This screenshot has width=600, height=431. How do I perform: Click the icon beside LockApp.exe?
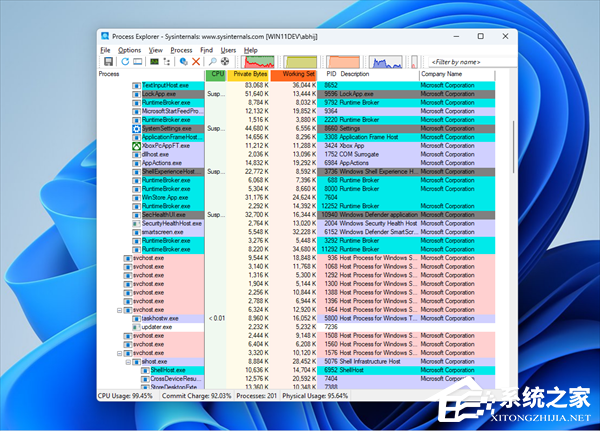click(137, 94)
